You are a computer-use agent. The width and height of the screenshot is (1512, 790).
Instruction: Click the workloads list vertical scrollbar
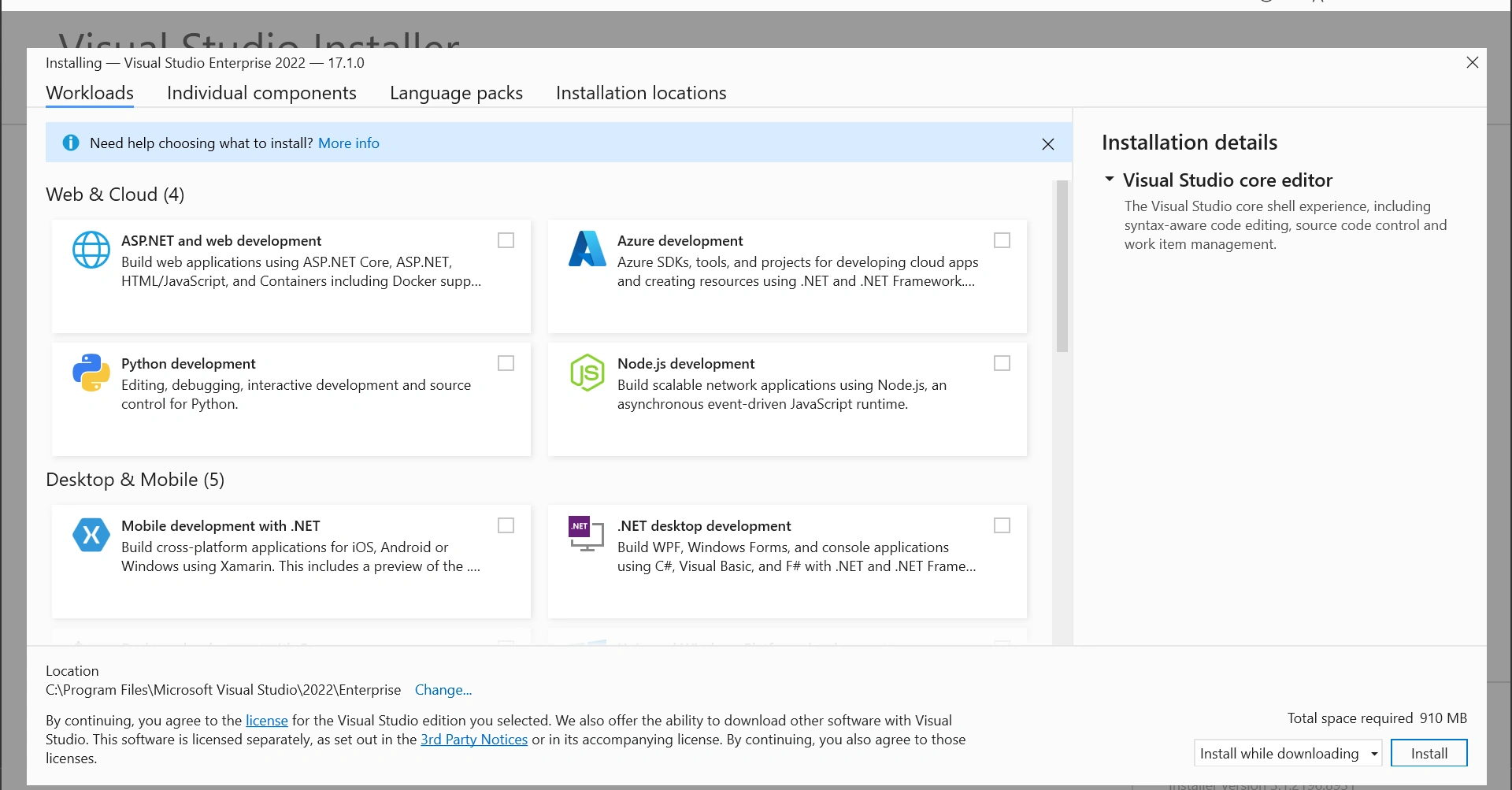coord(1062,266)
